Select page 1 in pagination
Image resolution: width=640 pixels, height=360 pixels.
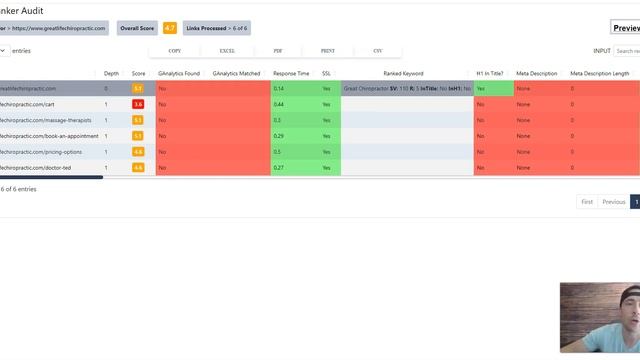pyautogui.click(x=636, y=202)
